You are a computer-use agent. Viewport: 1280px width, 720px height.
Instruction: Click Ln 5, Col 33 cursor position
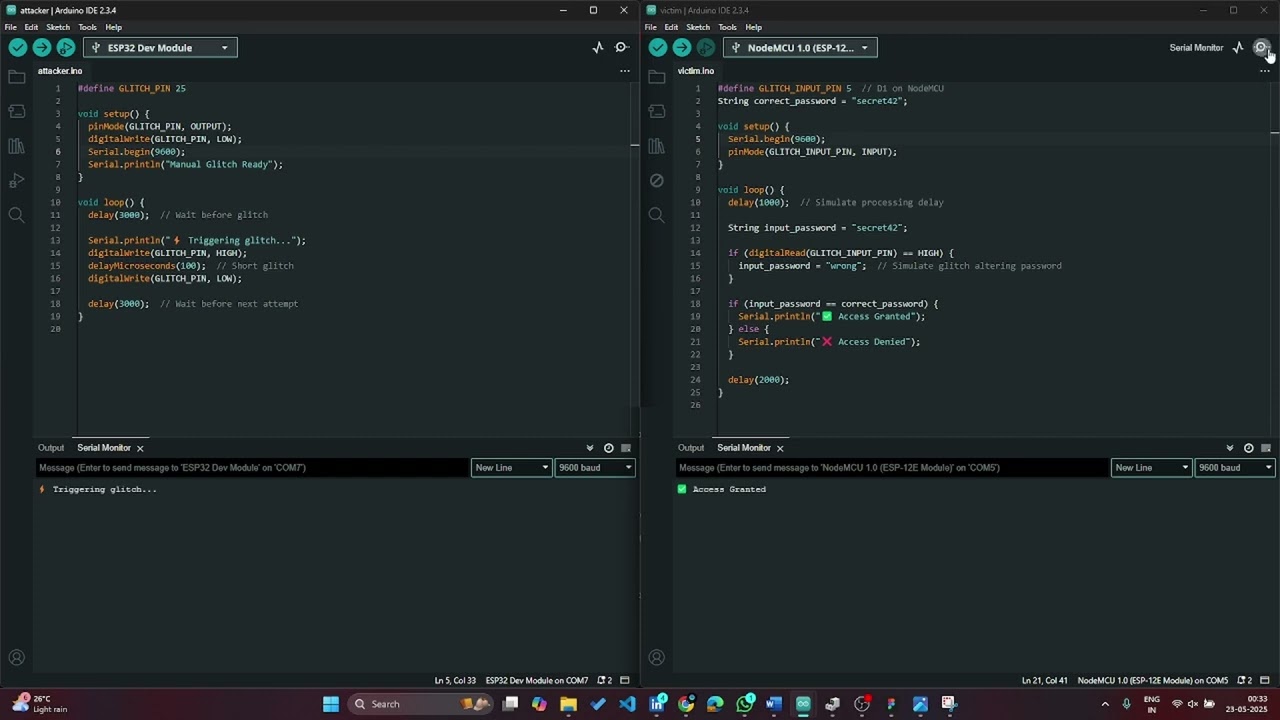[455, 681]
